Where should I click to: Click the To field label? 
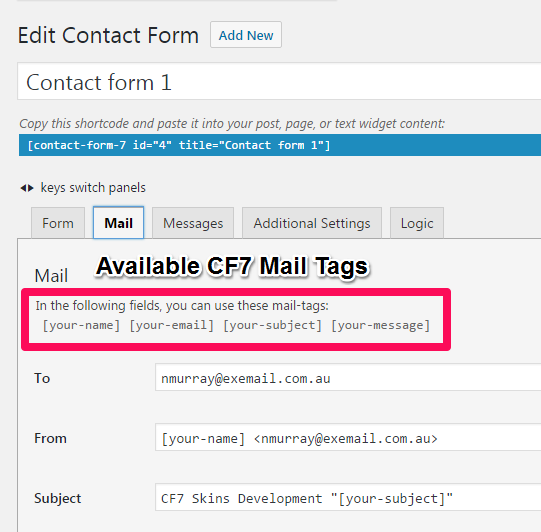click(x=42, y=378)
